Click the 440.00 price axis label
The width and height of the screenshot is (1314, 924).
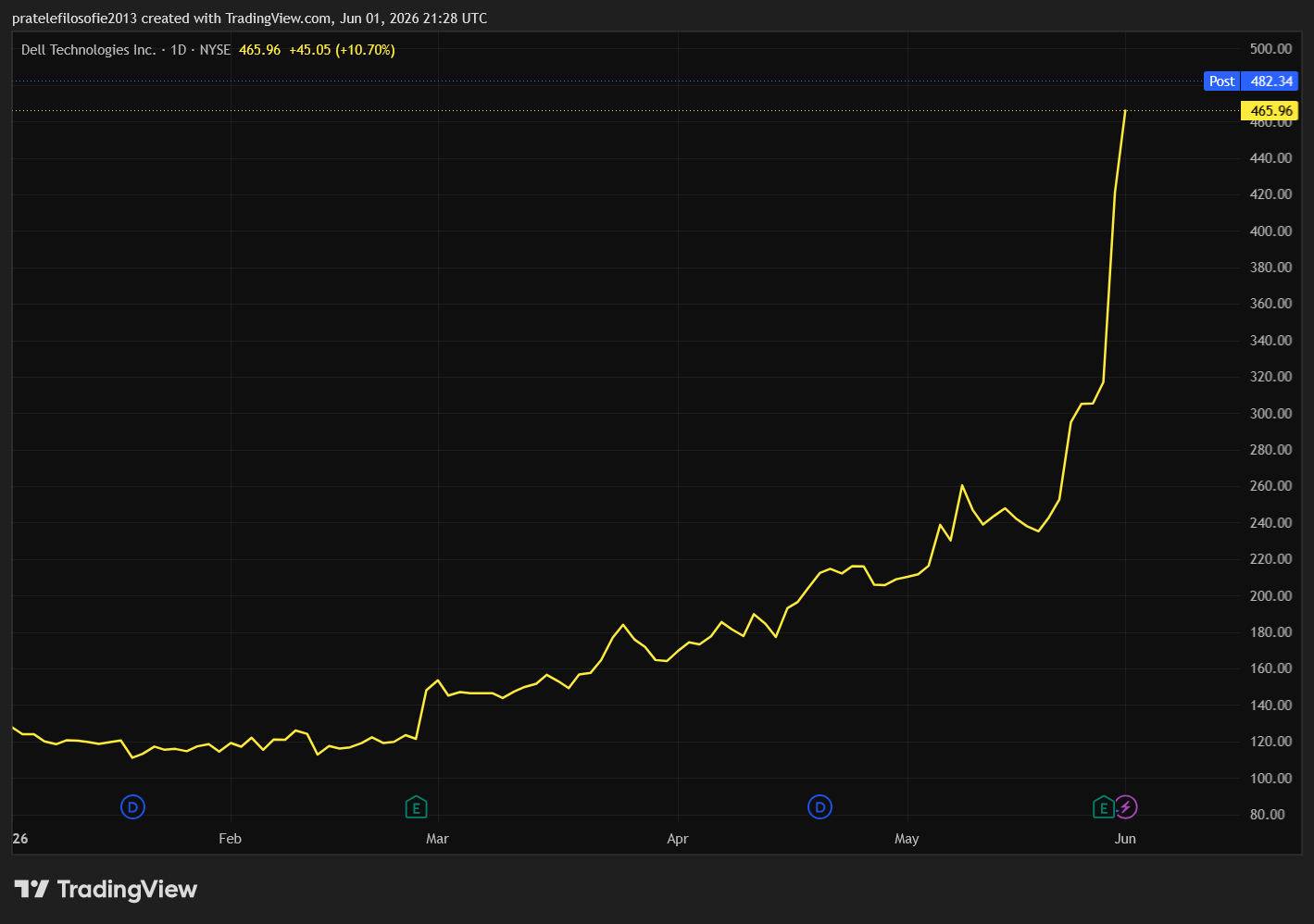(1270, 158)
